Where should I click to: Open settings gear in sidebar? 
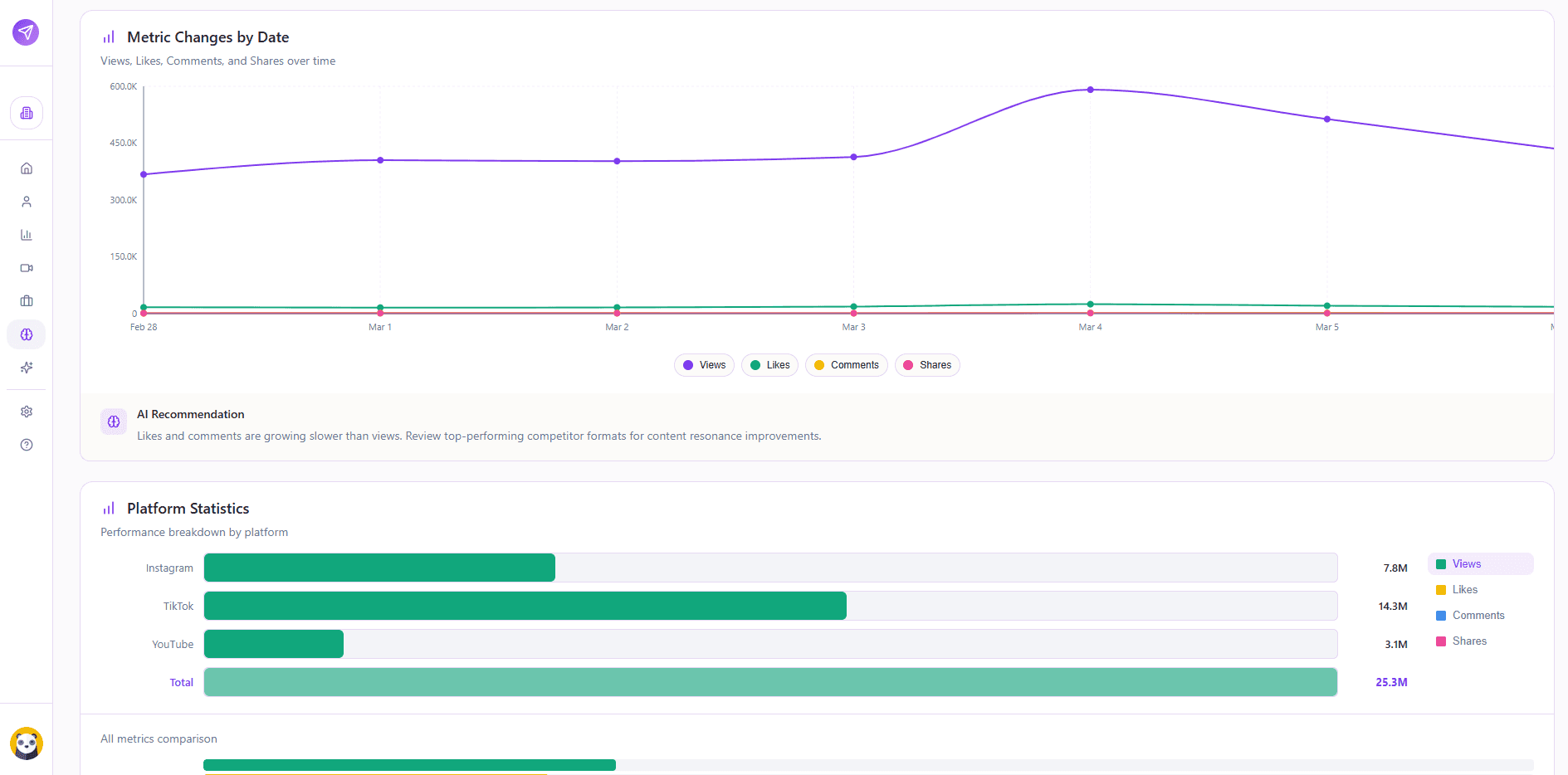[x=27, y=412]
